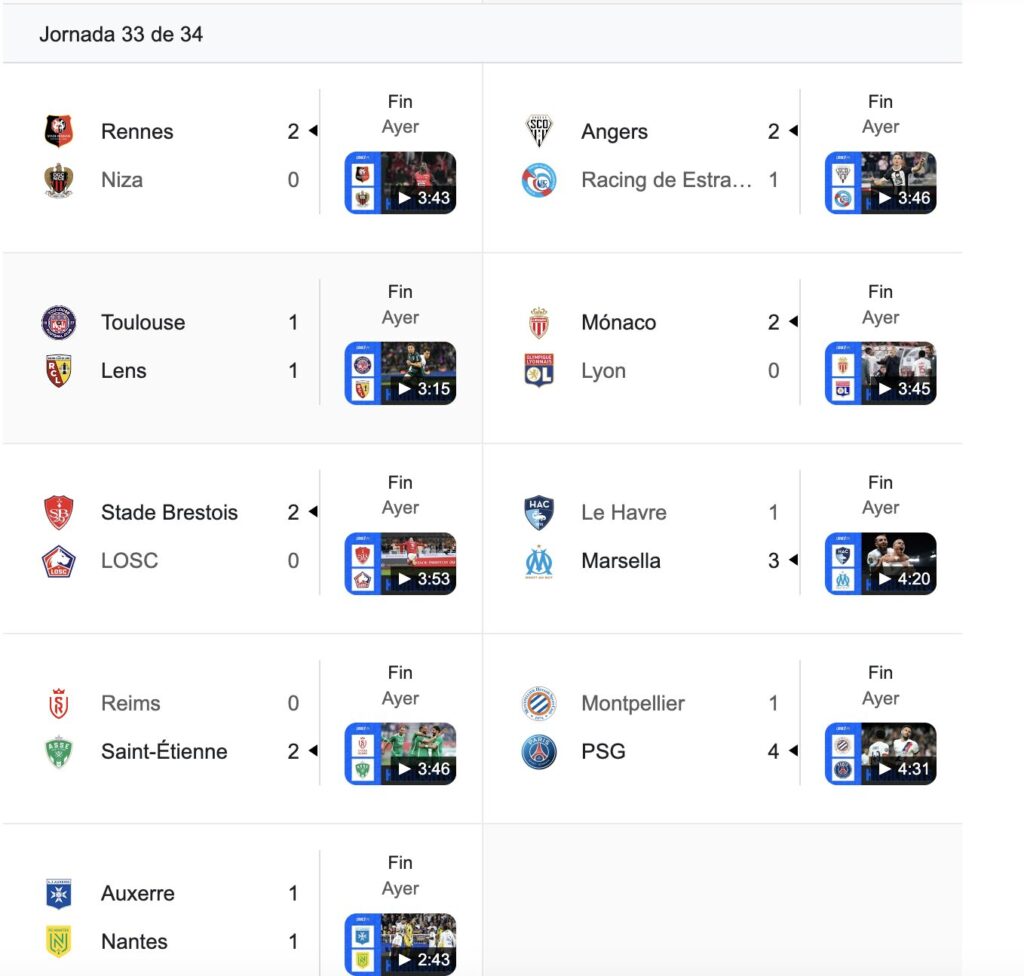1024x976 pixels.
Task: Click the PSG club crest
Action: coord(539,751)
